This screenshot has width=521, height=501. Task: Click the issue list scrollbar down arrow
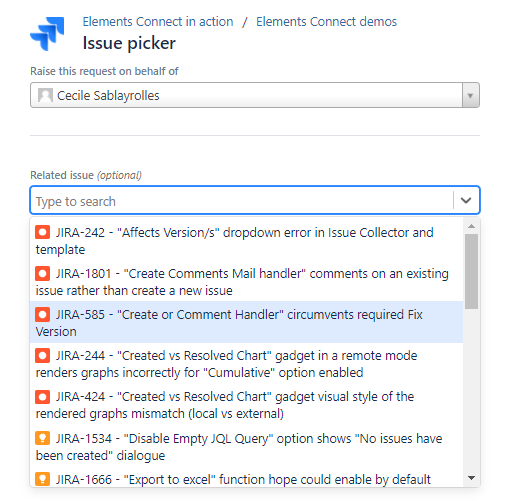(x=471, y=478)
